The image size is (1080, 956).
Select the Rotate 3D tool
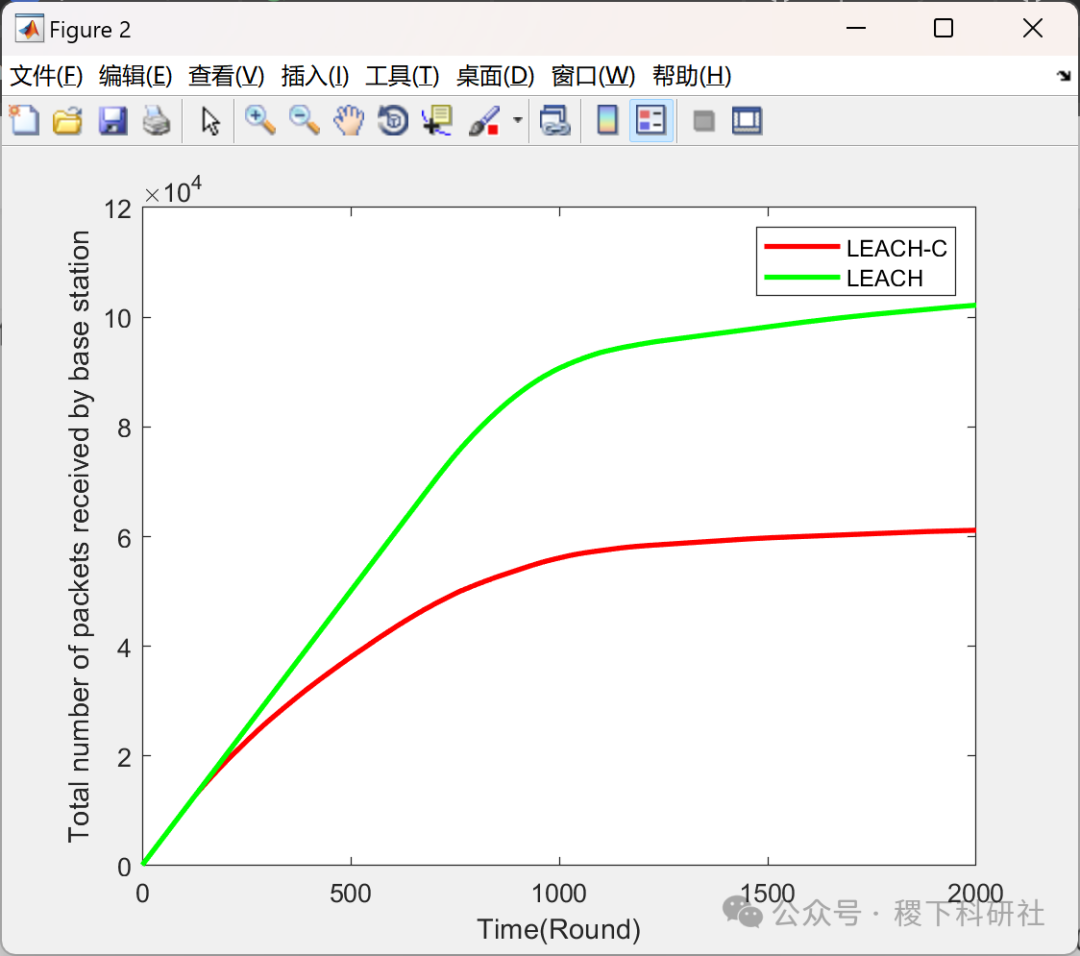(393, 121)
